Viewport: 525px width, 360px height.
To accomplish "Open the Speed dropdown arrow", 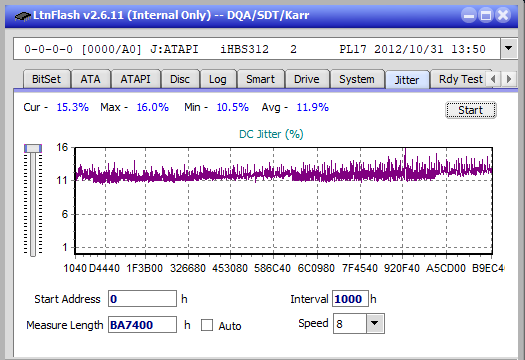I will [375, 323].
